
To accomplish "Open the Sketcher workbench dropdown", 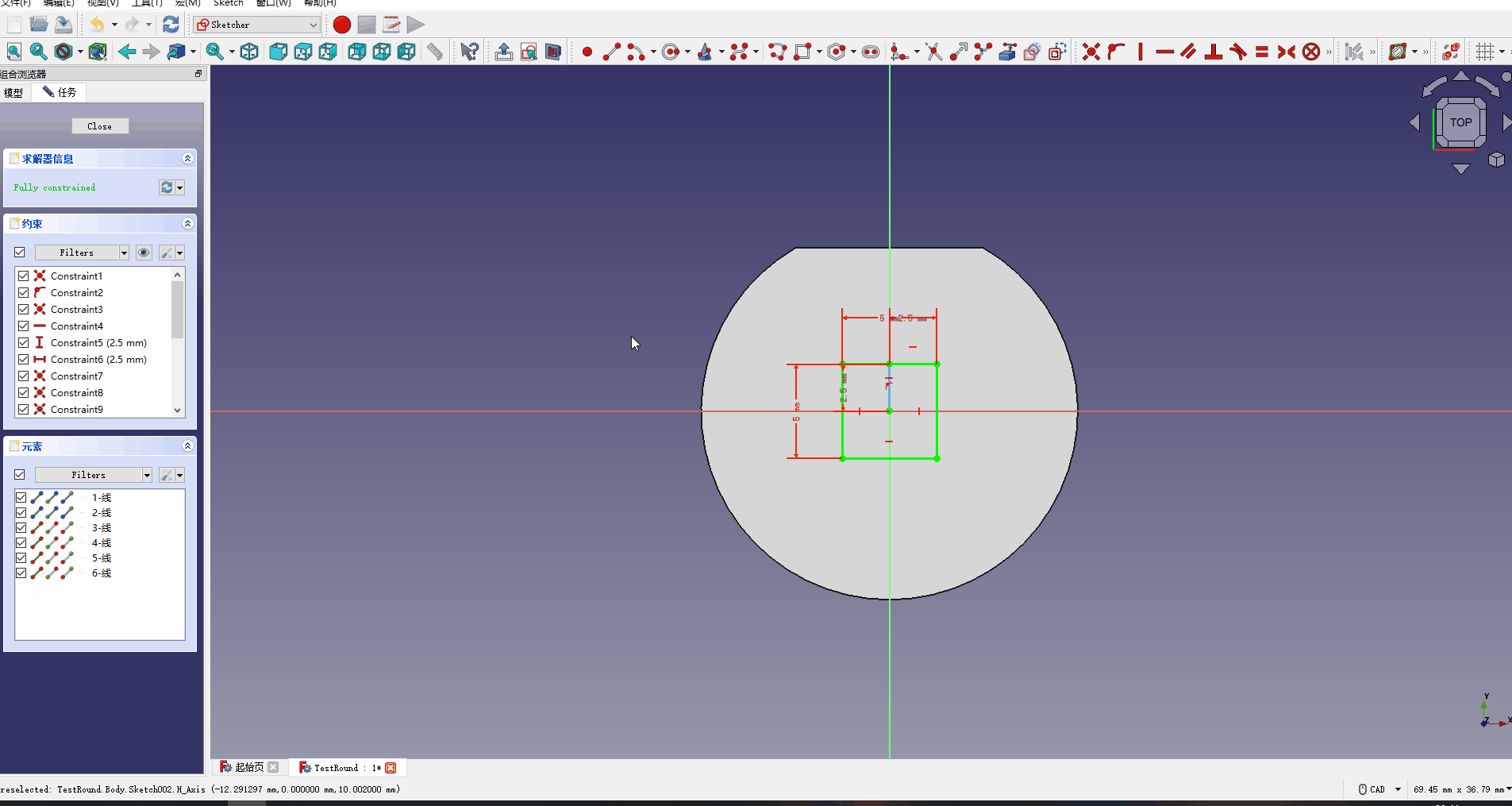I will click(256, 25).
